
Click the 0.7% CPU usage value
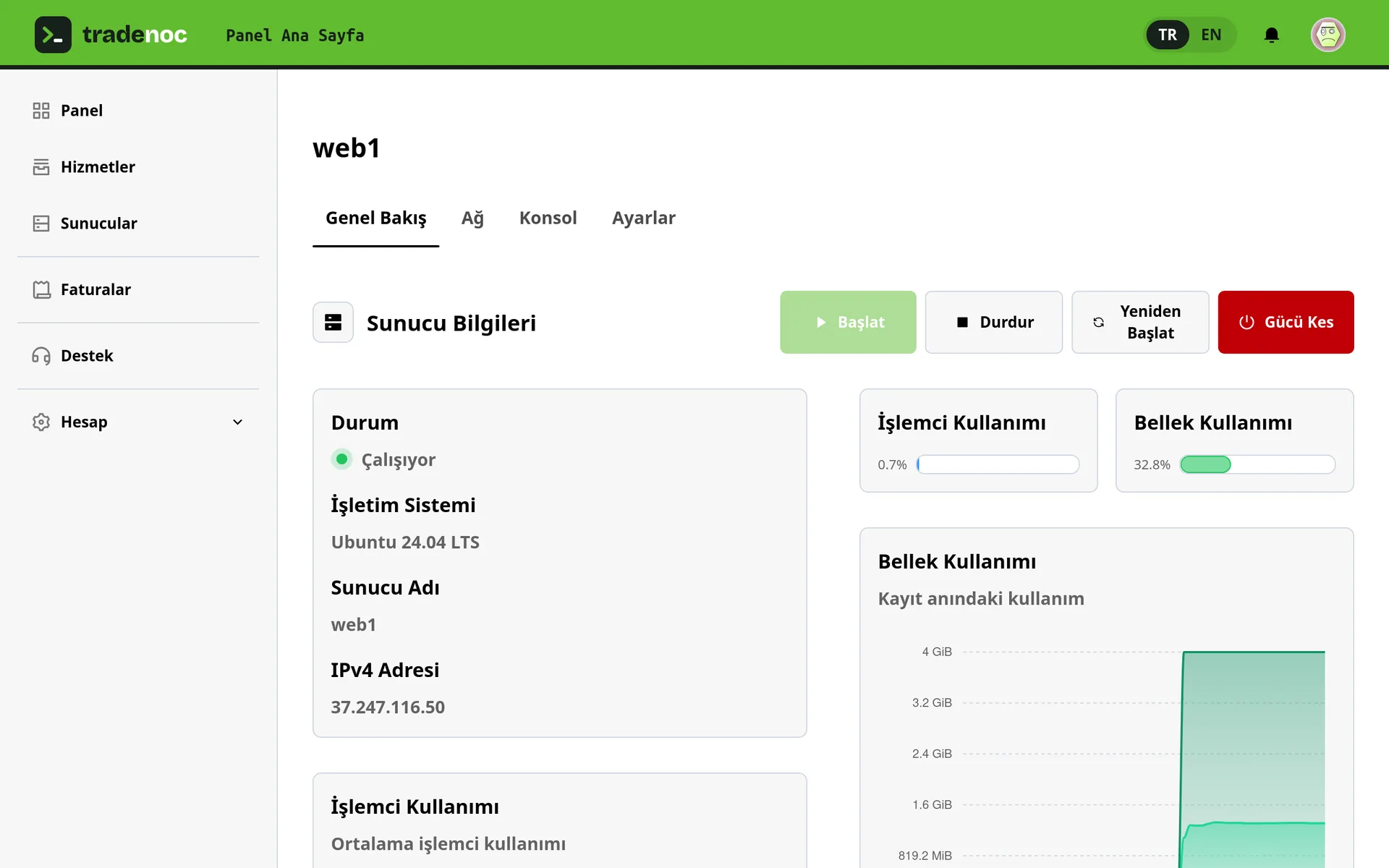tap(892, 464)
